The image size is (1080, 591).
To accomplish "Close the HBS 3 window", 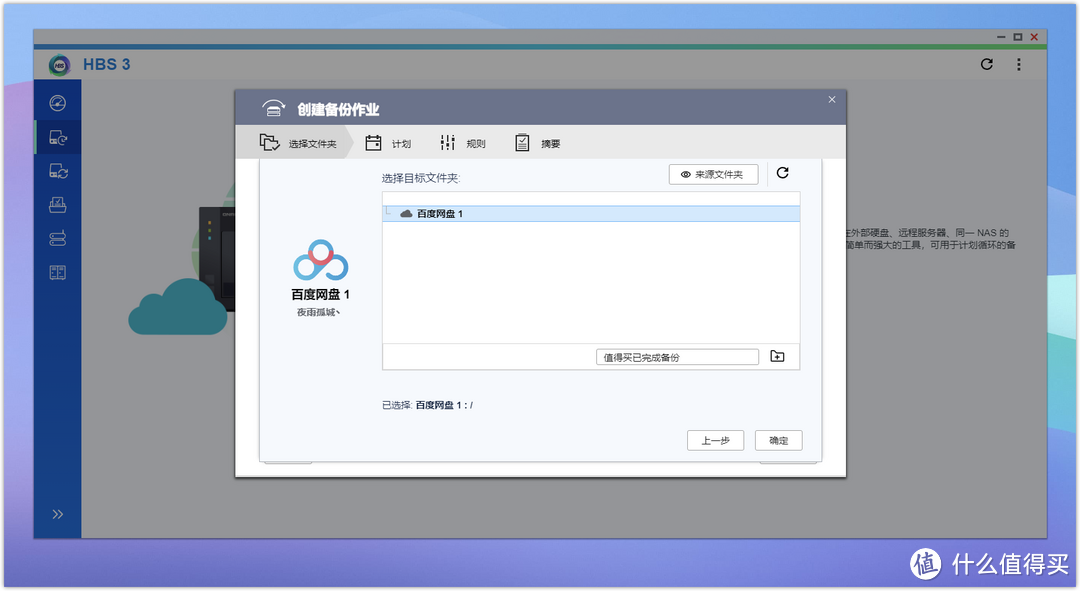I will [x=1034, y=37].
